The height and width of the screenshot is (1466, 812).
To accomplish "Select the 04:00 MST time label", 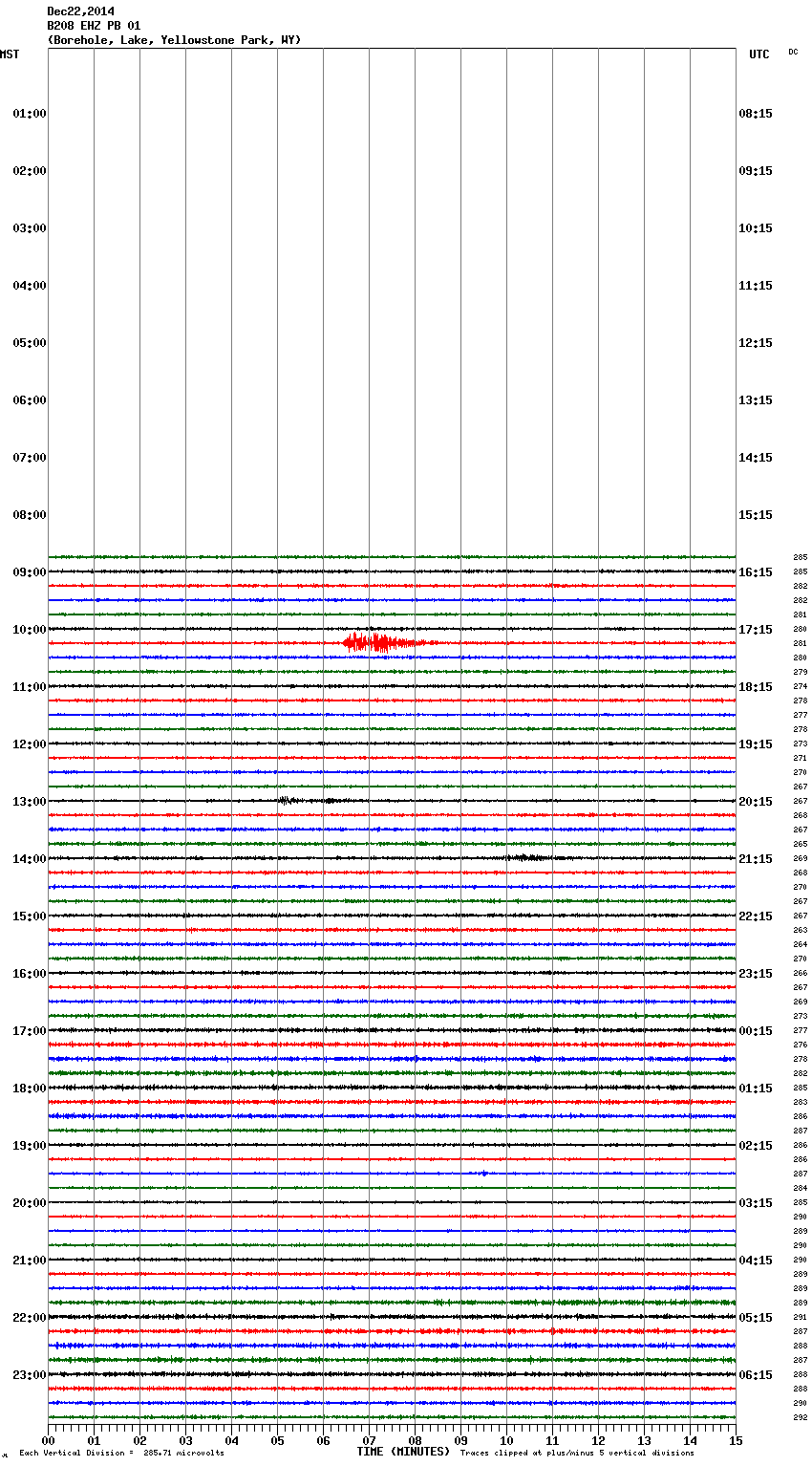I will click(30, 286).
